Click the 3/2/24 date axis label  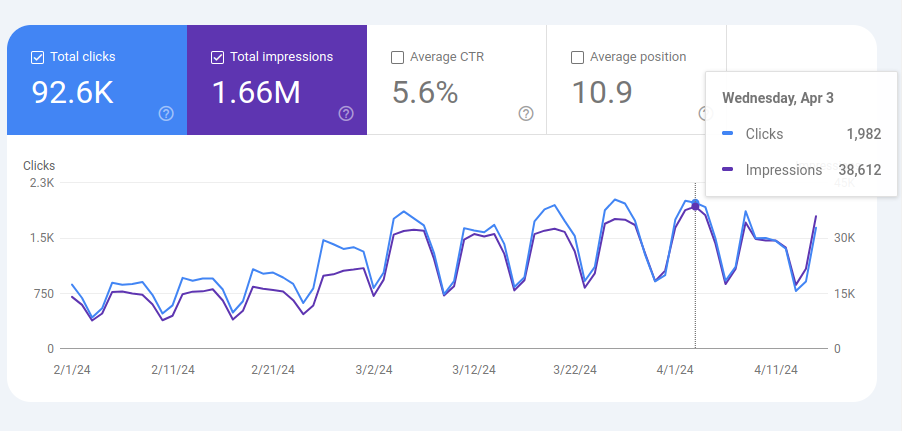[372, 369]
